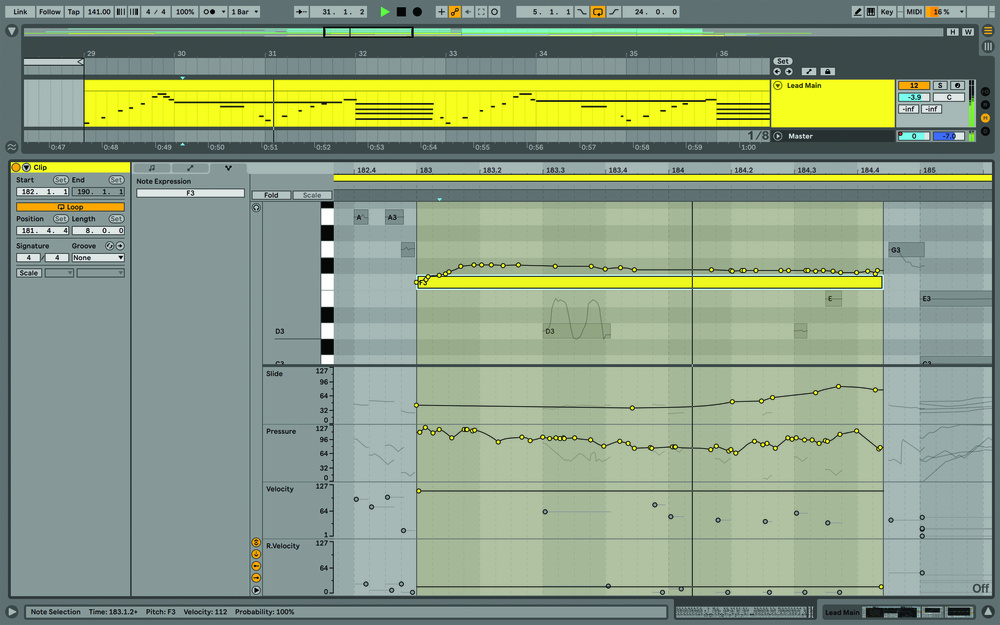Toggle the orange clip Loop button
This screenshot has width=1000, height=625.
point(70,207)
